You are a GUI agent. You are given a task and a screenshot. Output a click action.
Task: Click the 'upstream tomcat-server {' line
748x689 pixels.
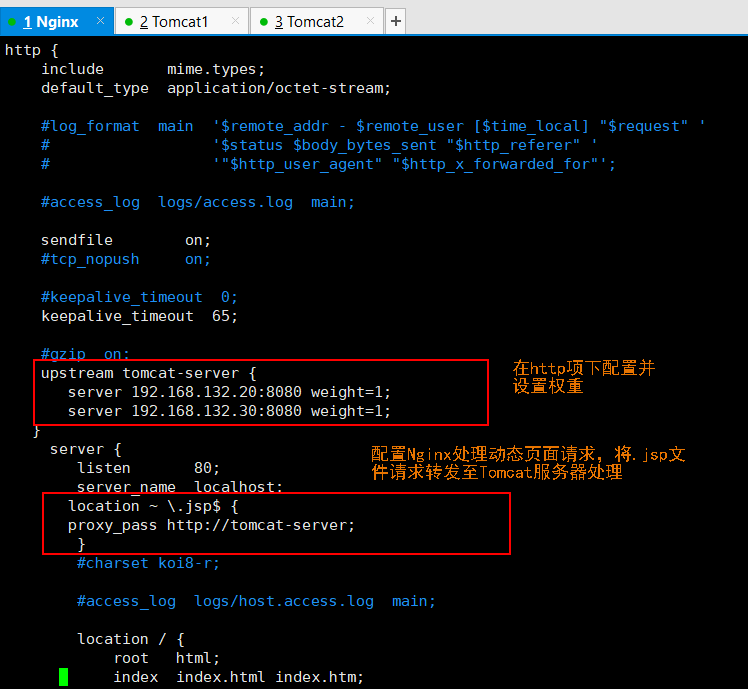148,373
